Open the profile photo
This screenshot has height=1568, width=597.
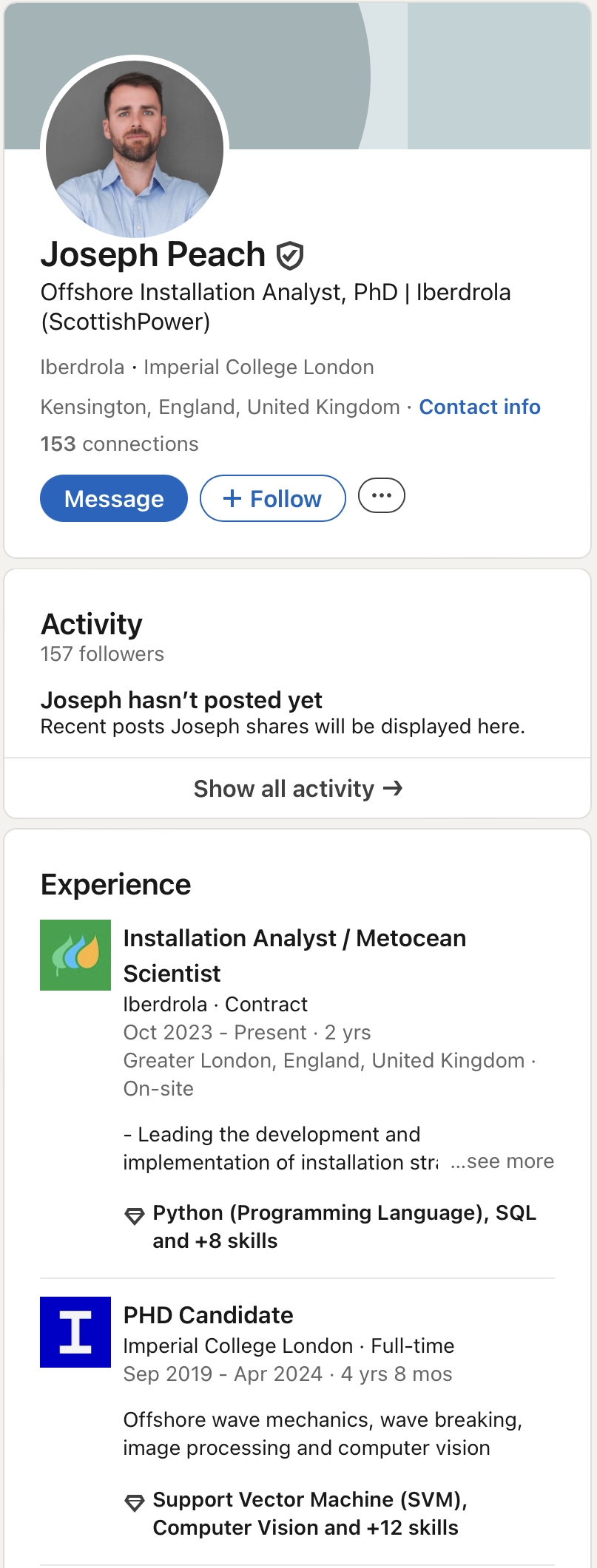pos(135,149)
